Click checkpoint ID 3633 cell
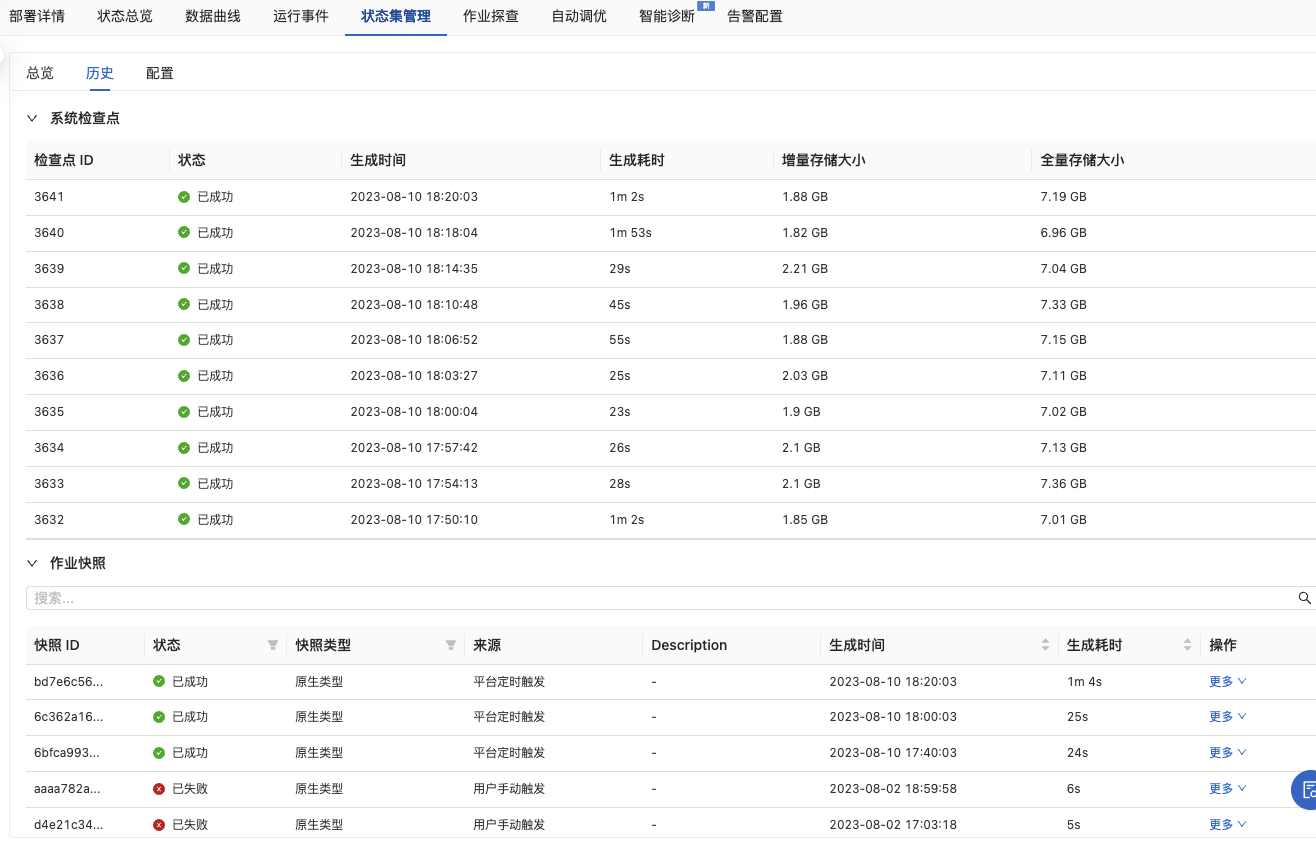This screenshot has width=1316, height=843. 49,484
